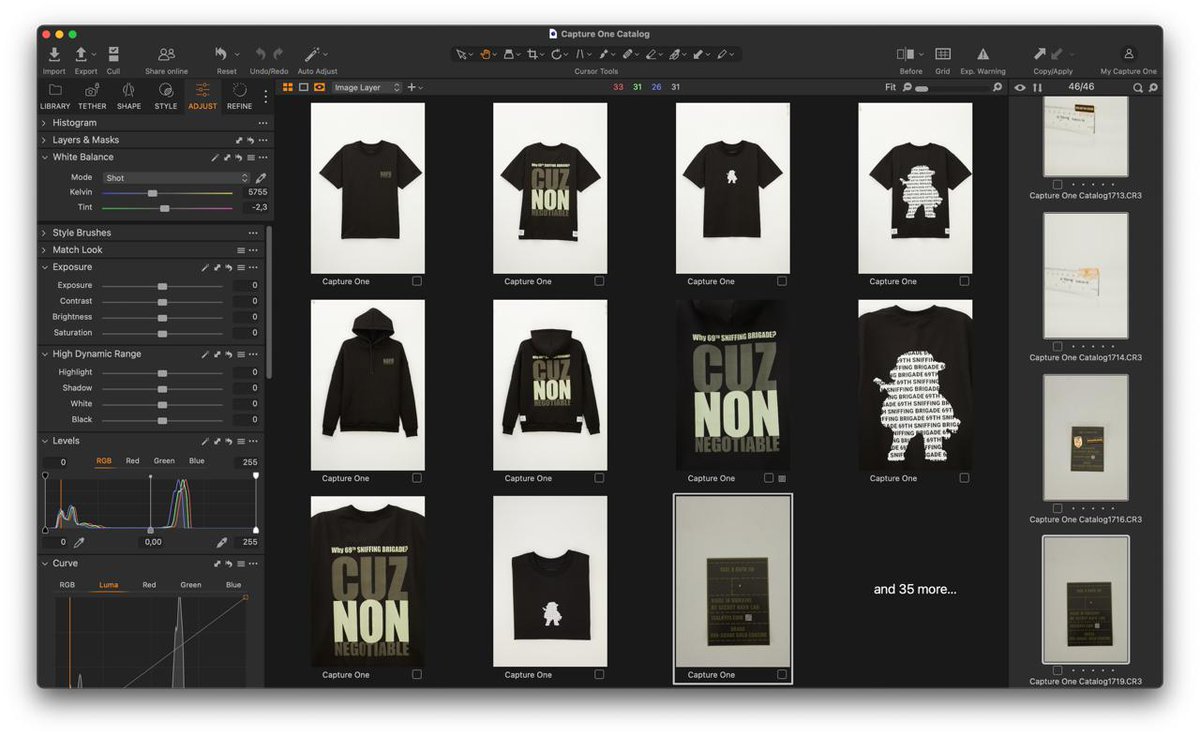The height and width of the screenshot is (737, 1200).
Task: Click Undo arrow icon
Action: click(x=261, y=54)
